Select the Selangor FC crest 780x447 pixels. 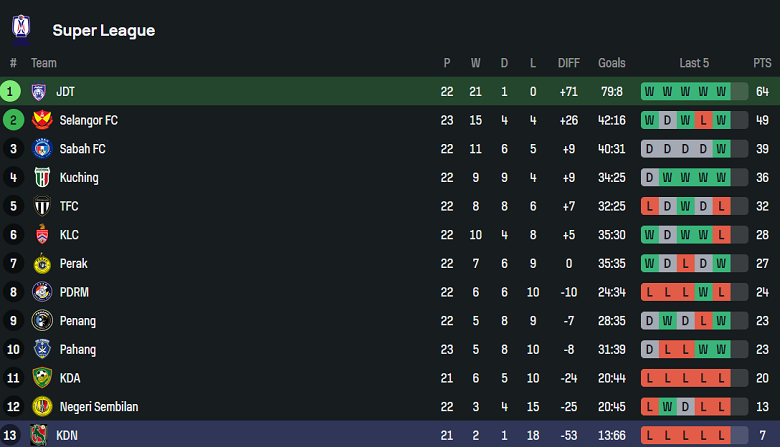pos(42,120)
